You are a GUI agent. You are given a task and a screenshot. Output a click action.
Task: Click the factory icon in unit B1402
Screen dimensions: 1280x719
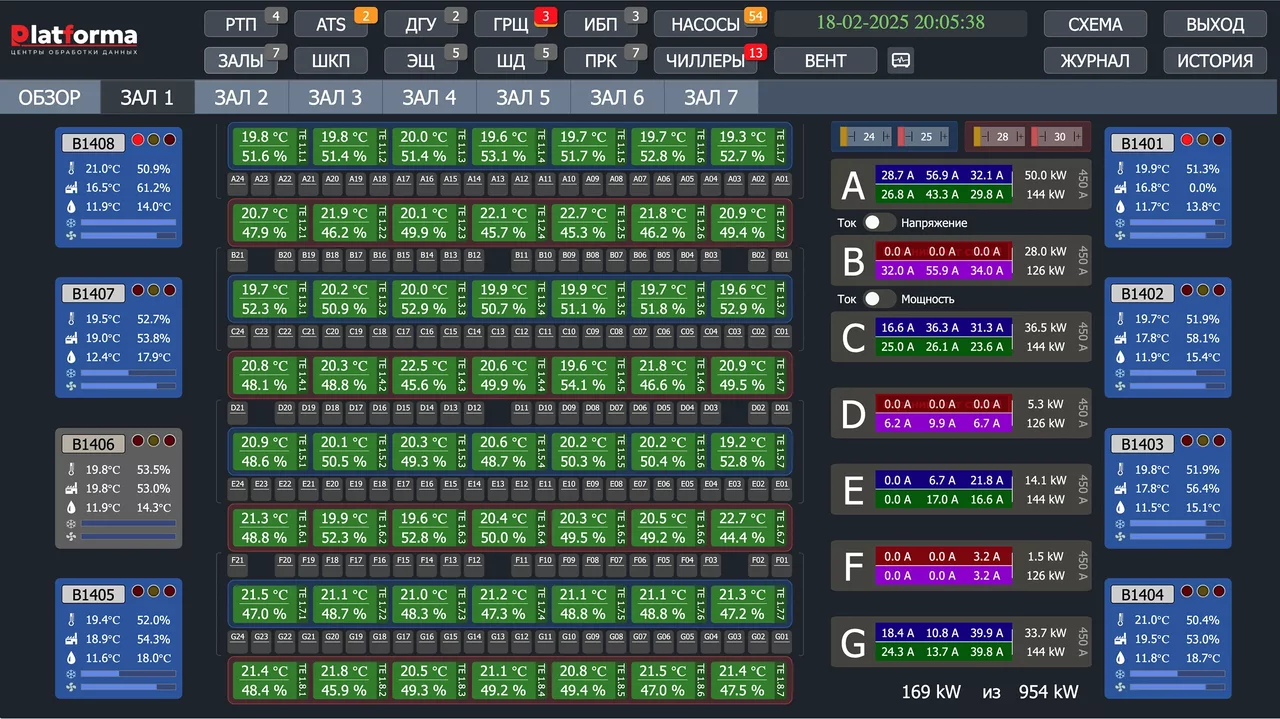(x=1120, y=339)
